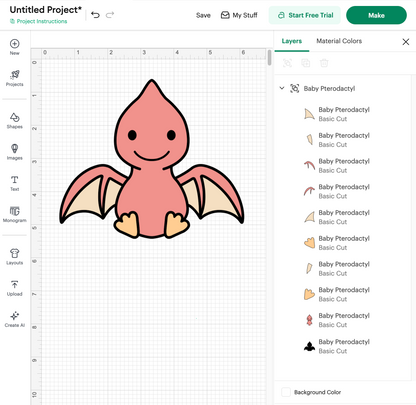Save the project
Viewport: 416px width, 405px height.
tap(203, 15)
